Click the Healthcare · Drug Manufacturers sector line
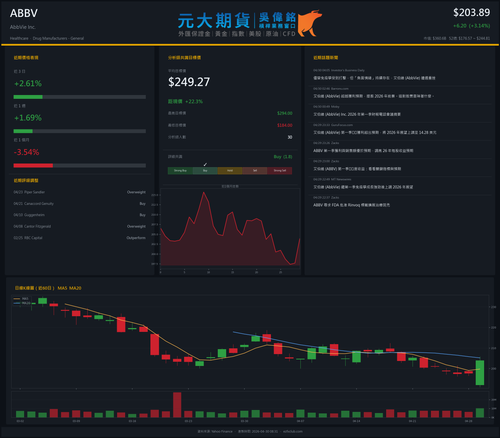Screen dimensions: 500x438 coord(47,38)
